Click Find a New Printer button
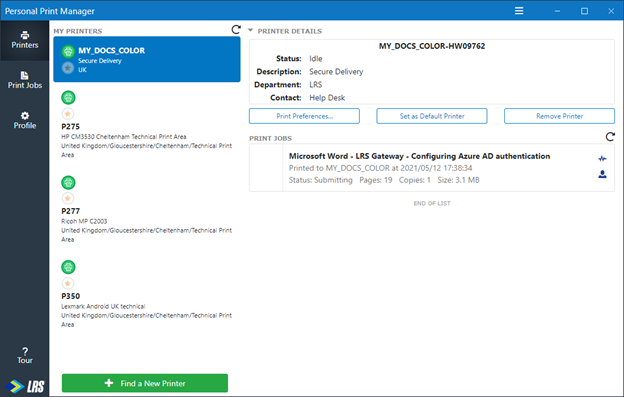The image size is (624, 397). 145,383
